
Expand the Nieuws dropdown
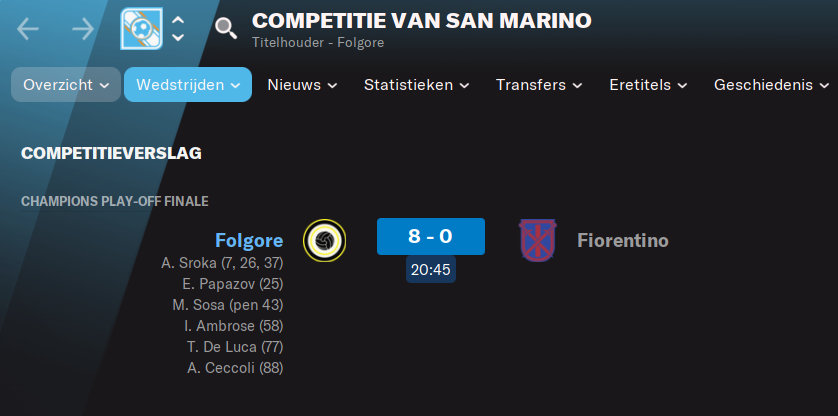coord(302,84)
